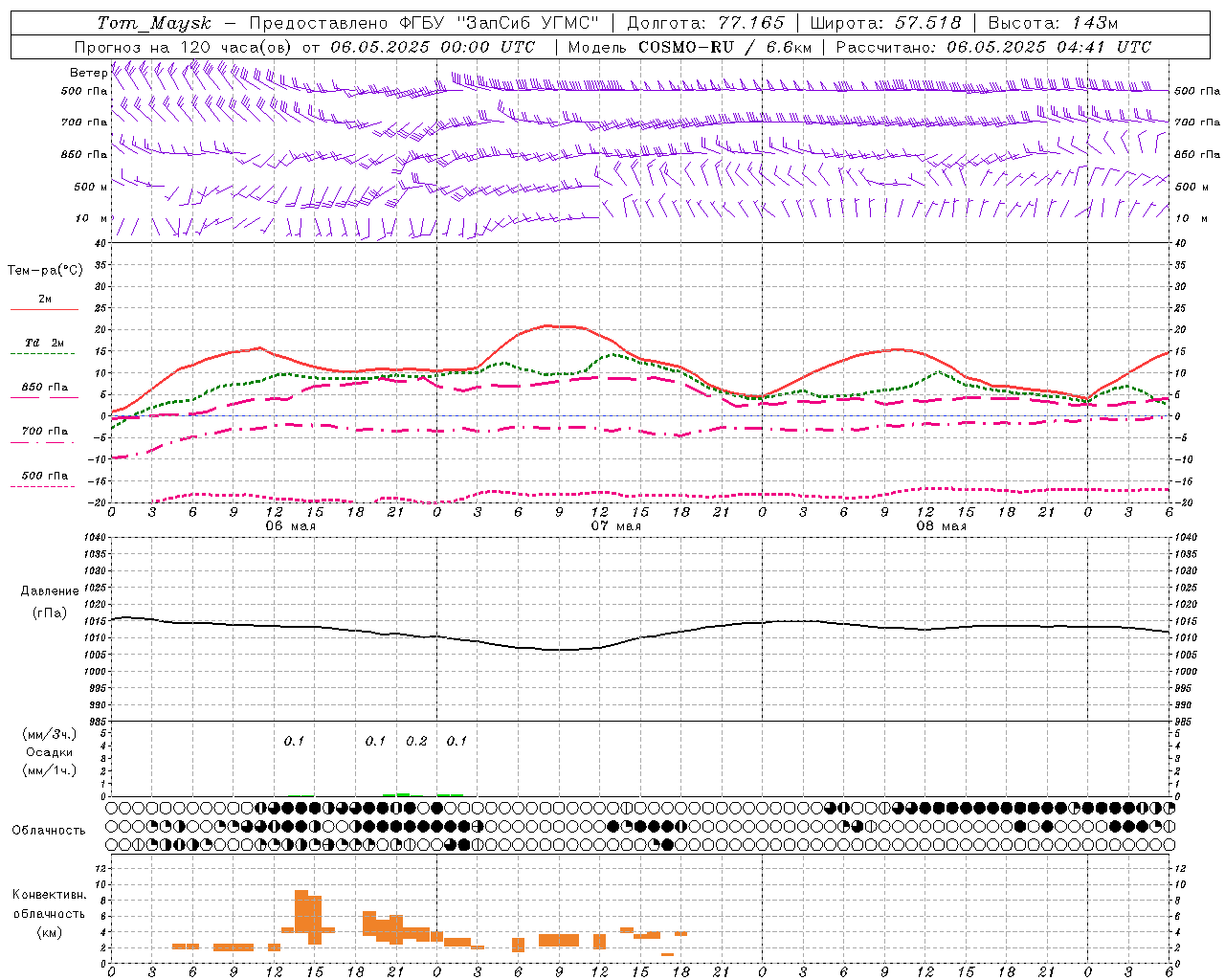Select the Облачность cloud cover label
The height and width of the screenshot is (980, 1225).
point(49,830)
